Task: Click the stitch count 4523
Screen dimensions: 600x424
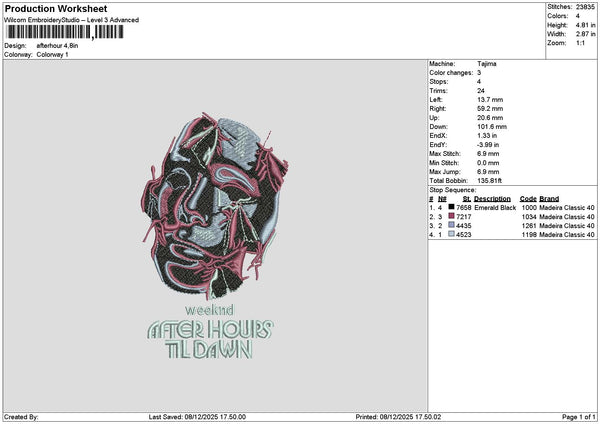Action: pyautogui.click(x=464, y=235)
